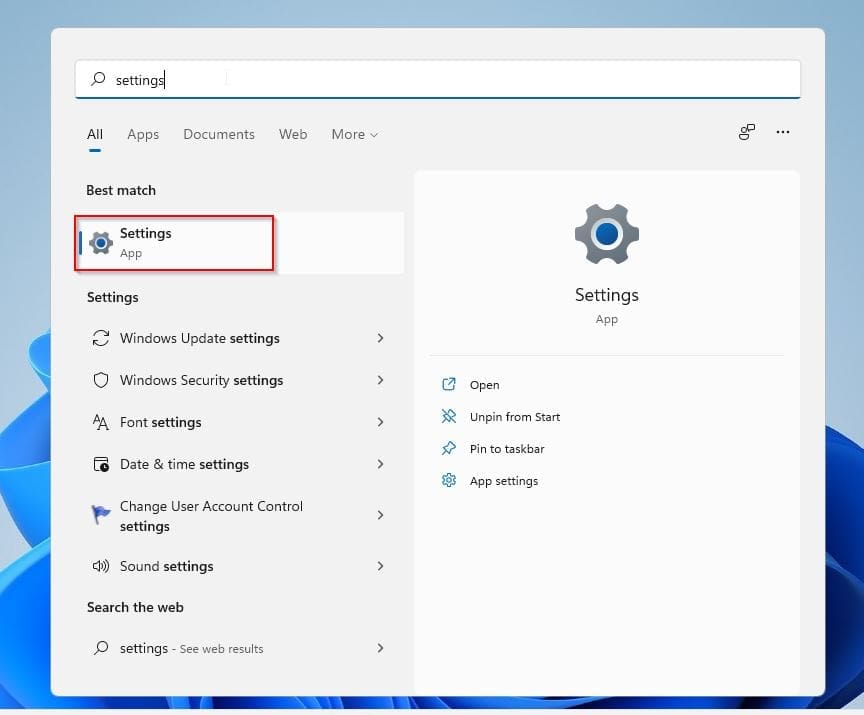864x715 pixels.
Task: Click the large Settings gear in preview pane
Action: point(606,235)
